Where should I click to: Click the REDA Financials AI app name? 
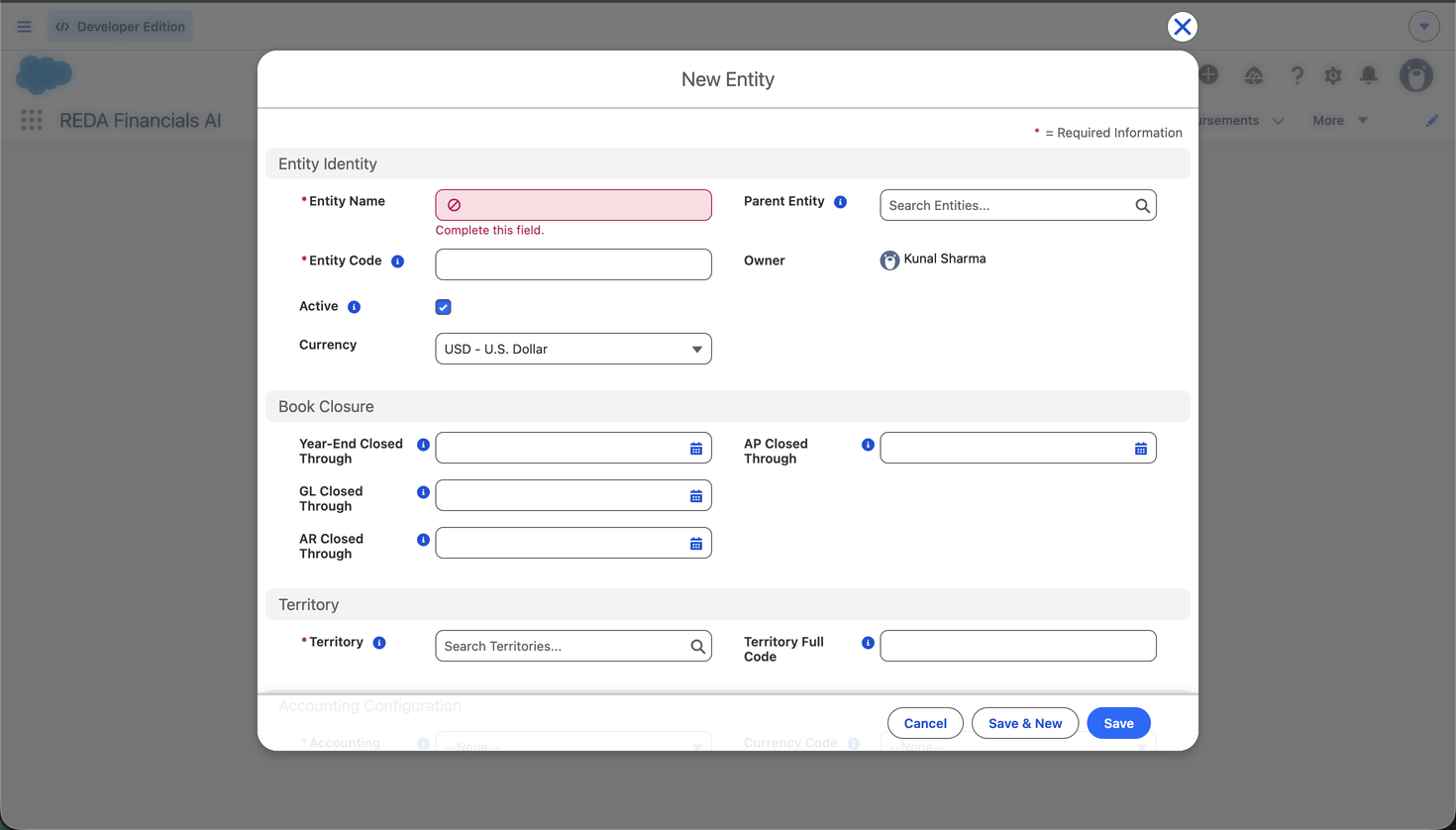[x=141, y=121]
